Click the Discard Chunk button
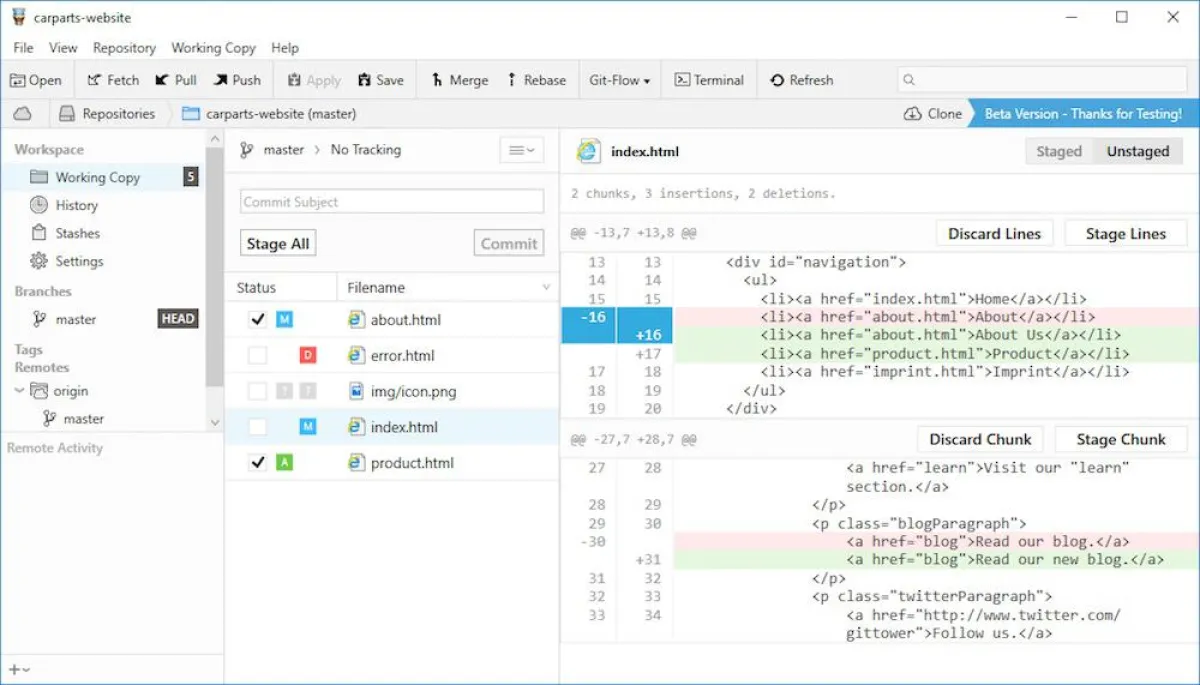1200x685 pixels. (x=980, y=439)
